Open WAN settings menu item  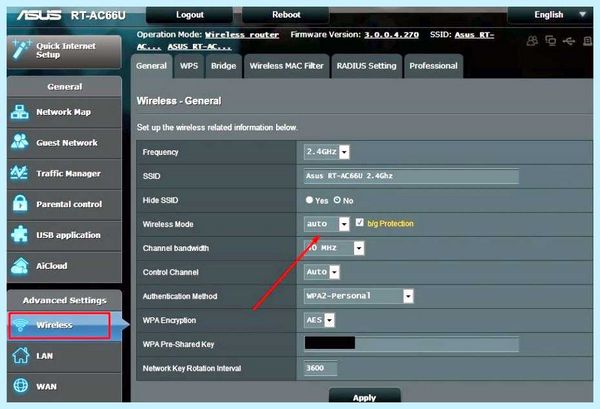pos(64,386)
